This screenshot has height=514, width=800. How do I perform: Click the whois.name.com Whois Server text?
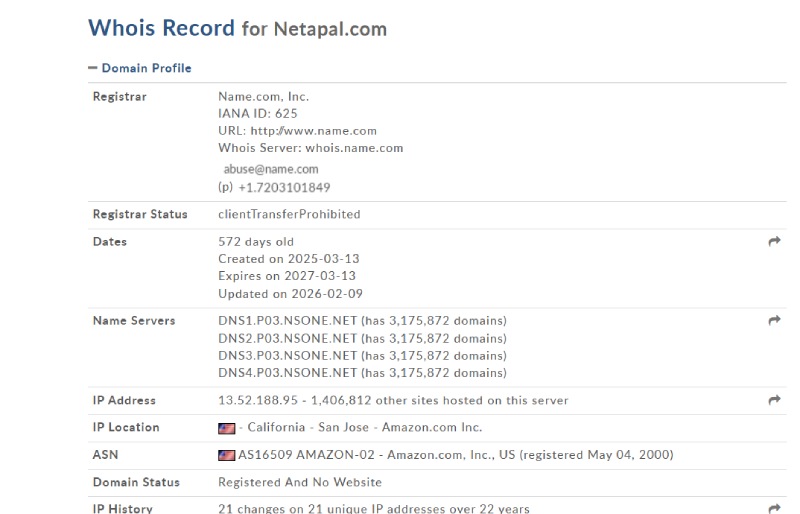(354, 148)
